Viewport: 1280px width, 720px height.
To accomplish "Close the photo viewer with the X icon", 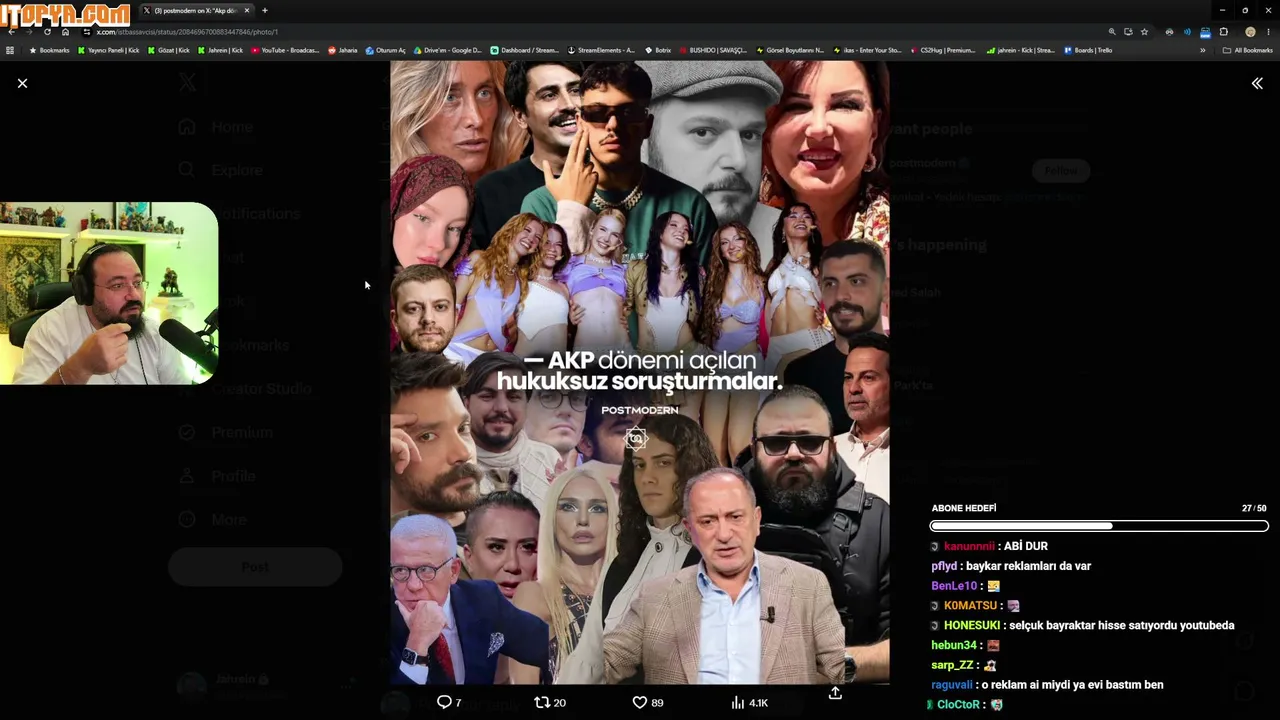I will (22, 83).
